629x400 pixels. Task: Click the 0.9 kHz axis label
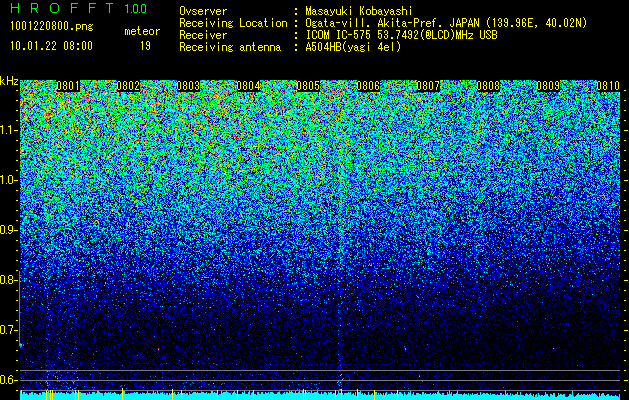pyautogui.click(x=8, y=230)
